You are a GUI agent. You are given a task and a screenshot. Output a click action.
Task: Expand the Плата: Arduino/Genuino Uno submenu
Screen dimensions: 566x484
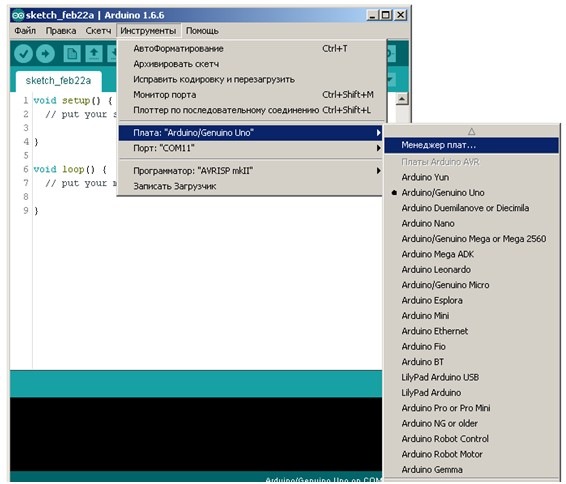point(251,133)
